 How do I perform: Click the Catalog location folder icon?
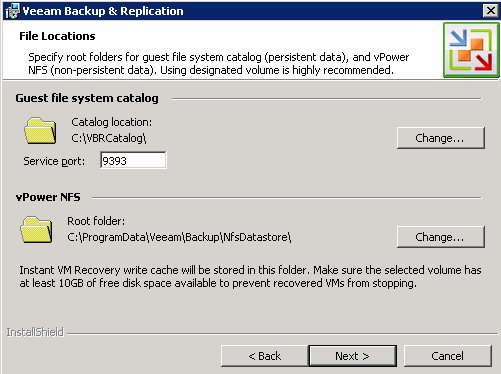[40, 131]
